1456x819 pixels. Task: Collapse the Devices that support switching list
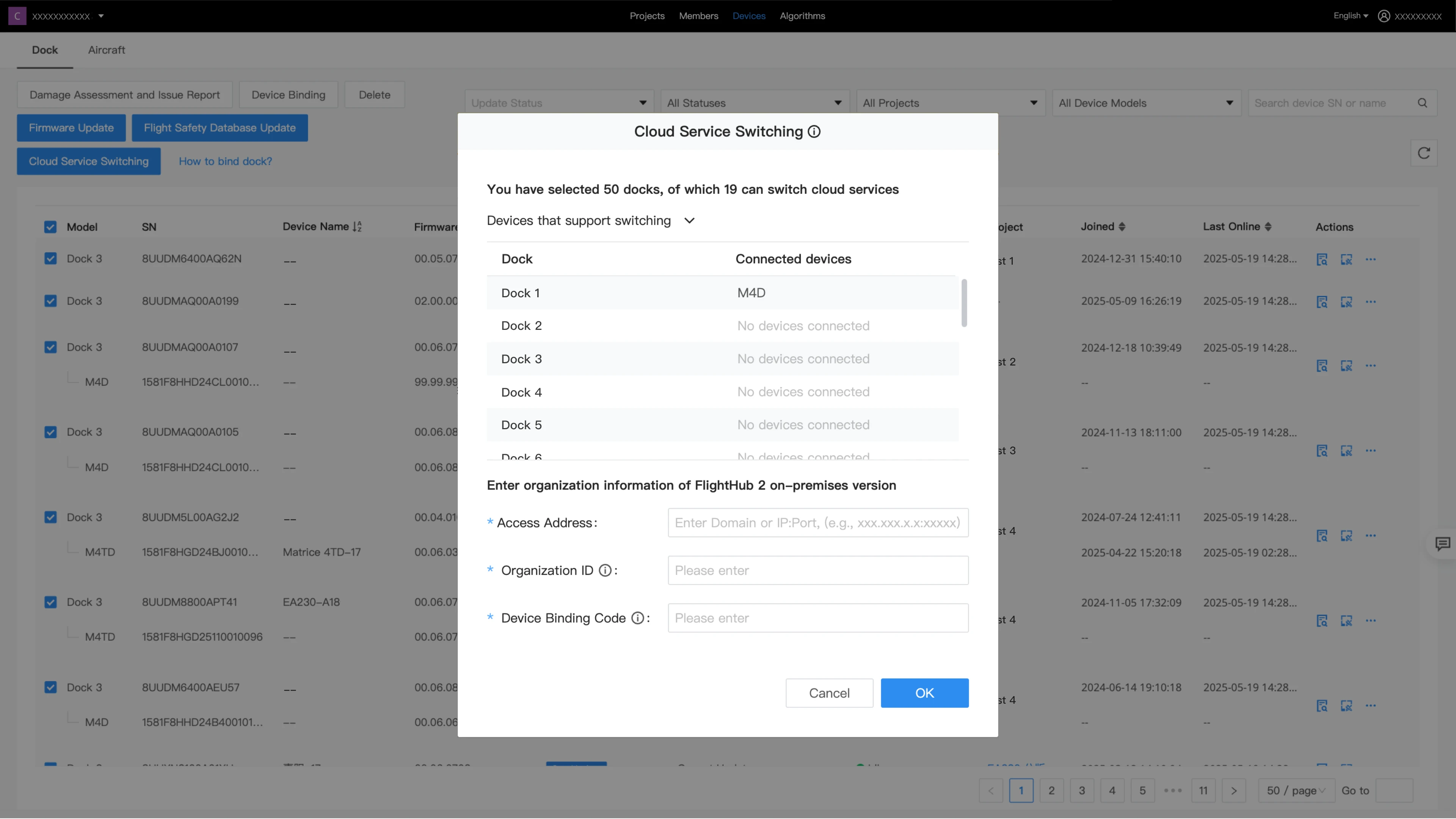pyautogui.click(x=689, y=220)
